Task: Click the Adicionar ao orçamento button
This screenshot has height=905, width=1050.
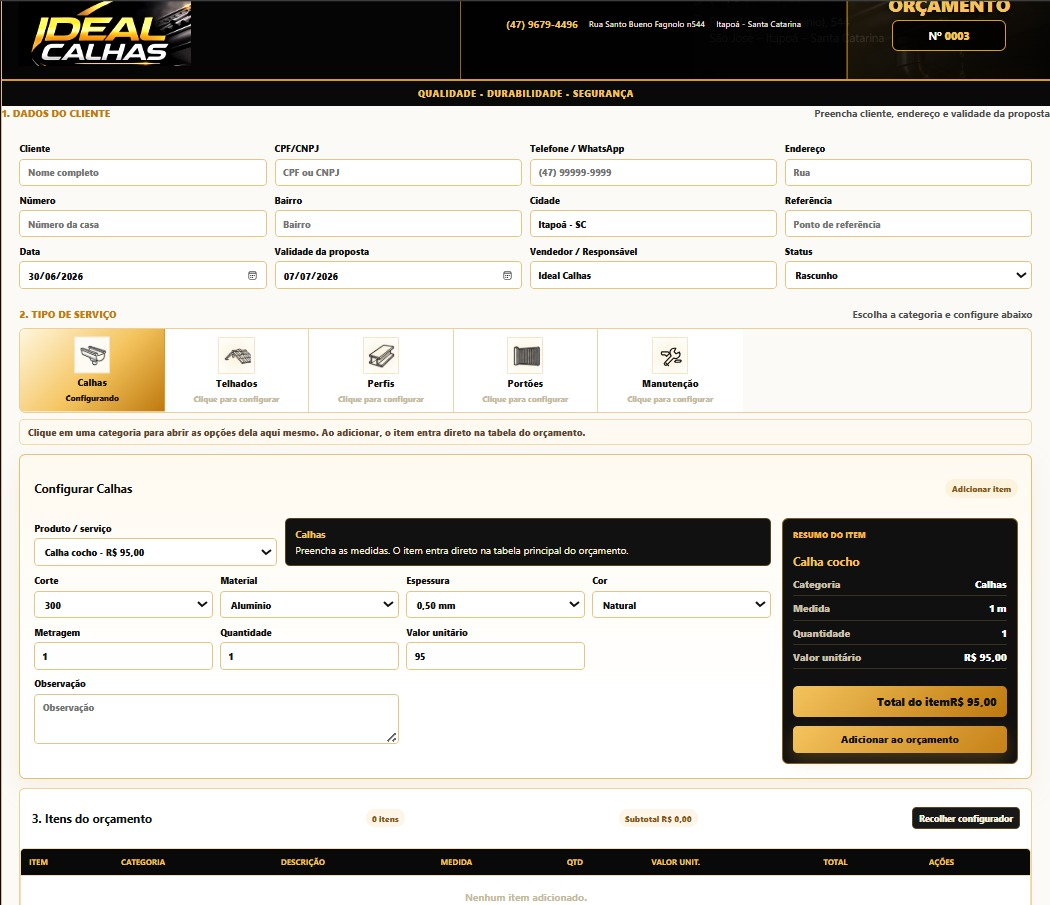Action: coord(899,740)
